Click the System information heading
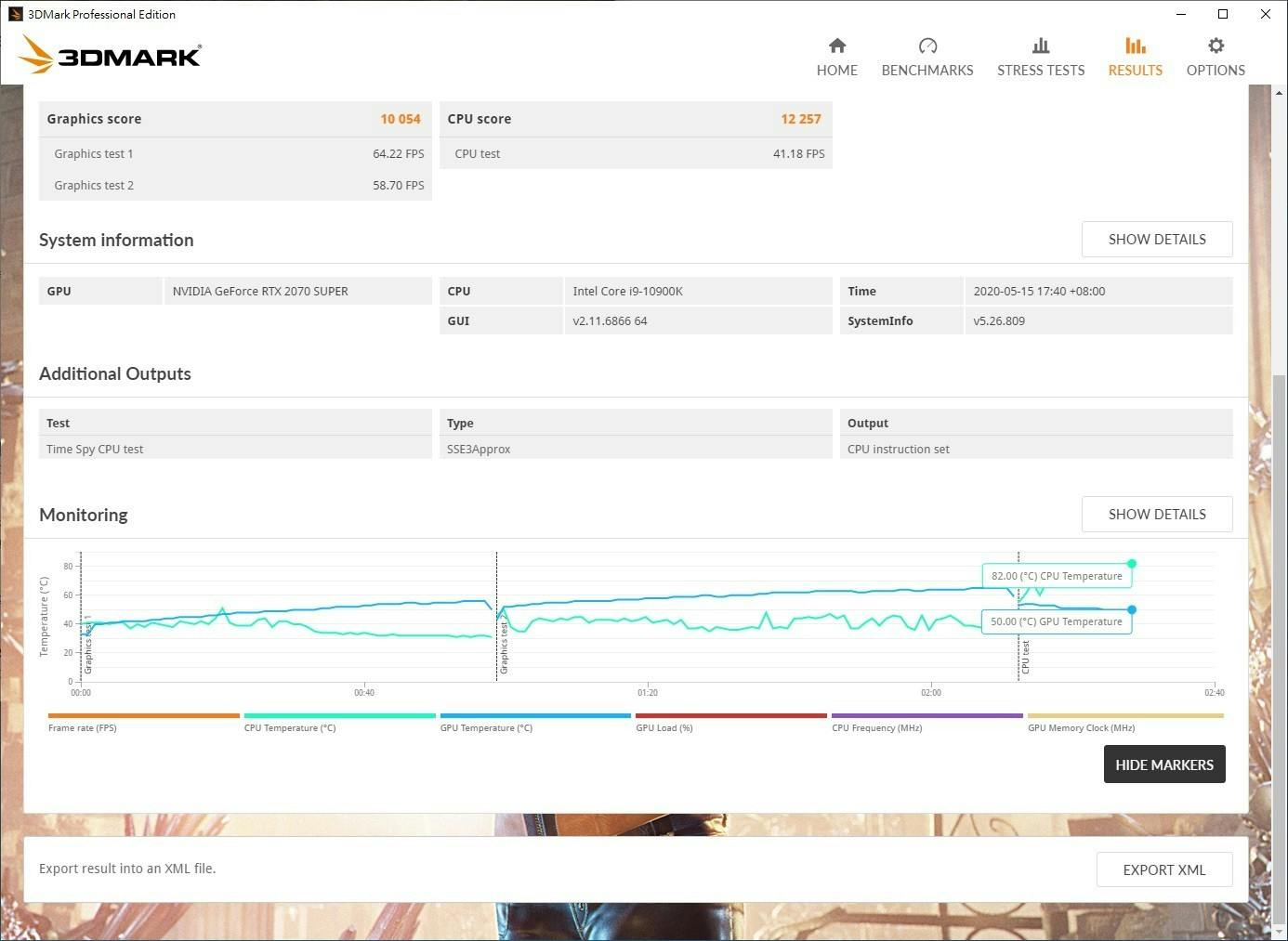This screenshot has width=1288, height=941. 116,240
